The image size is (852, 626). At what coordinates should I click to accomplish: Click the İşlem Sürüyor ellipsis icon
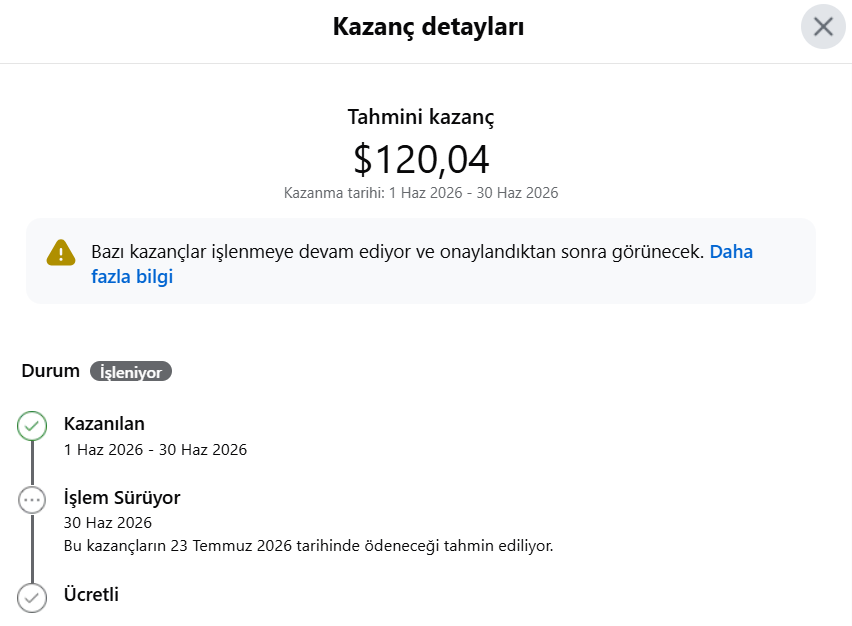[32, 500]
